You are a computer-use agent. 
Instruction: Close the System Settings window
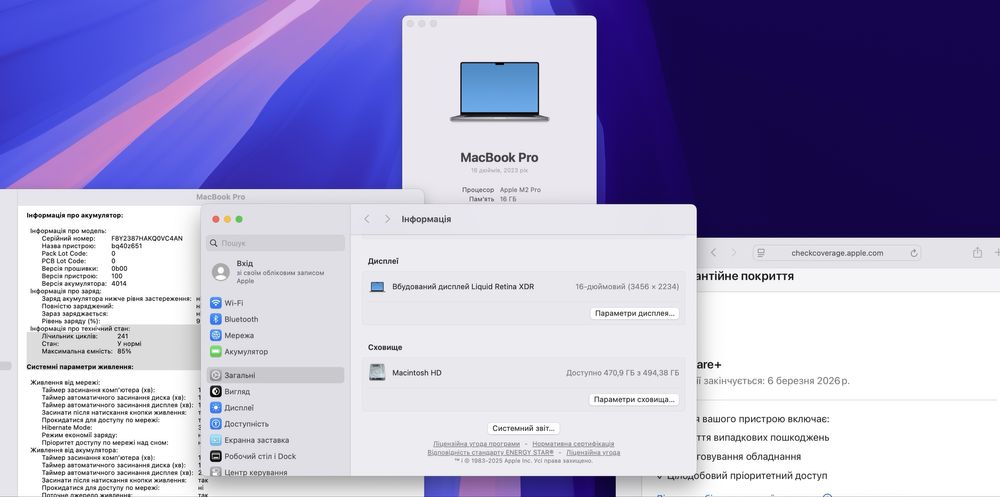(216, 219)
